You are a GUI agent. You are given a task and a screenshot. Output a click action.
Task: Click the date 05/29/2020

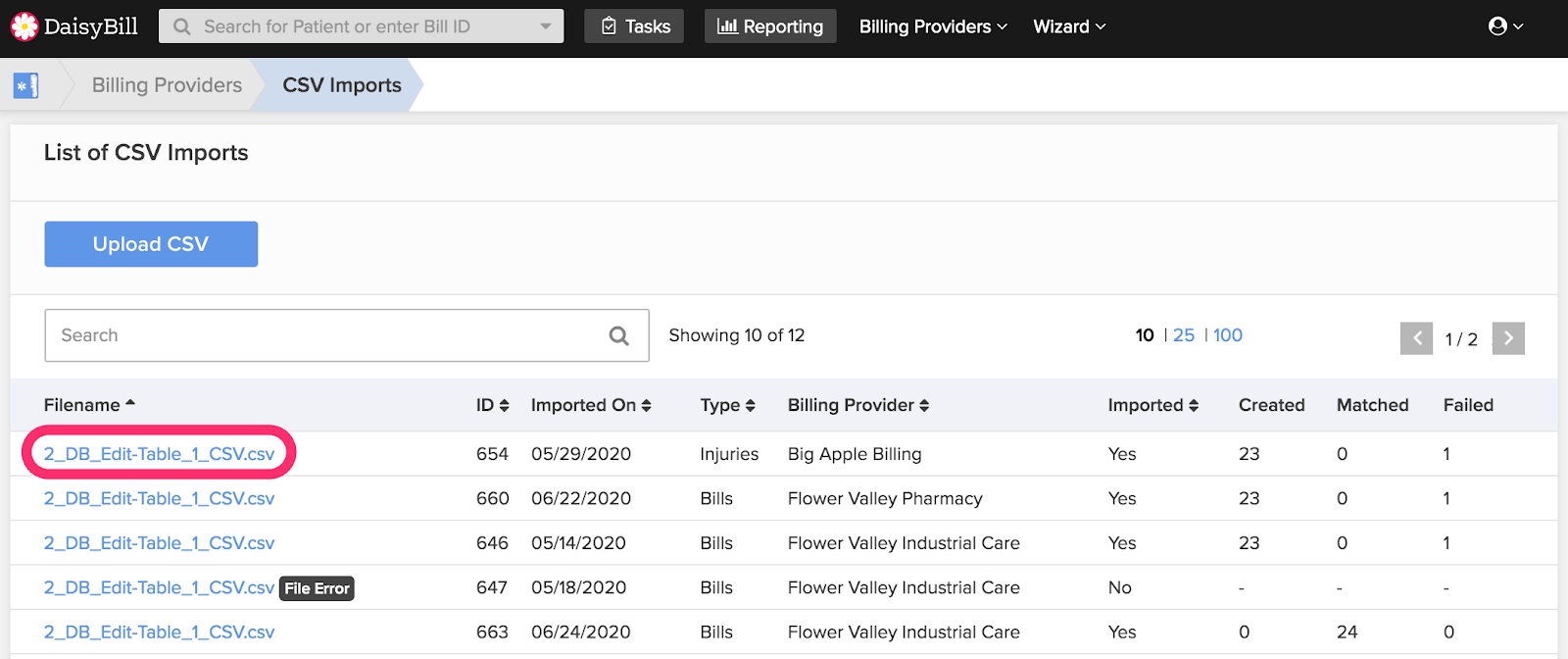[x=581, y=454]
